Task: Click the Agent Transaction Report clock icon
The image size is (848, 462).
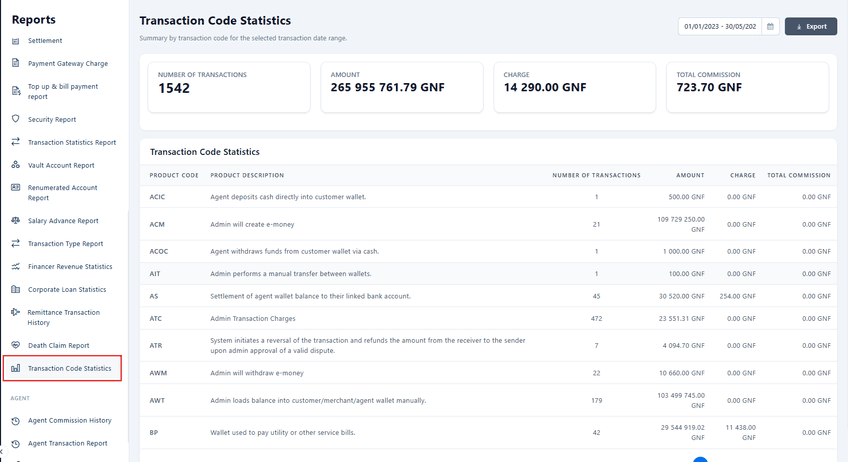Action: [x=16, y=444]
